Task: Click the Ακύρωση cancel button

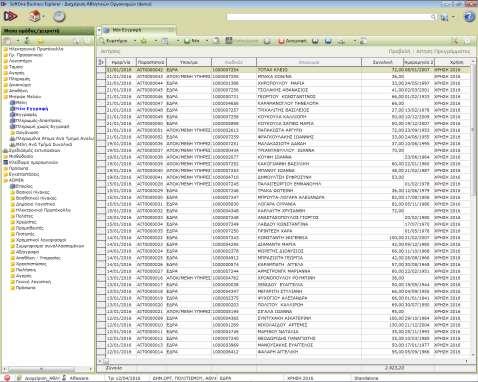Action: [x=292, y=41]
